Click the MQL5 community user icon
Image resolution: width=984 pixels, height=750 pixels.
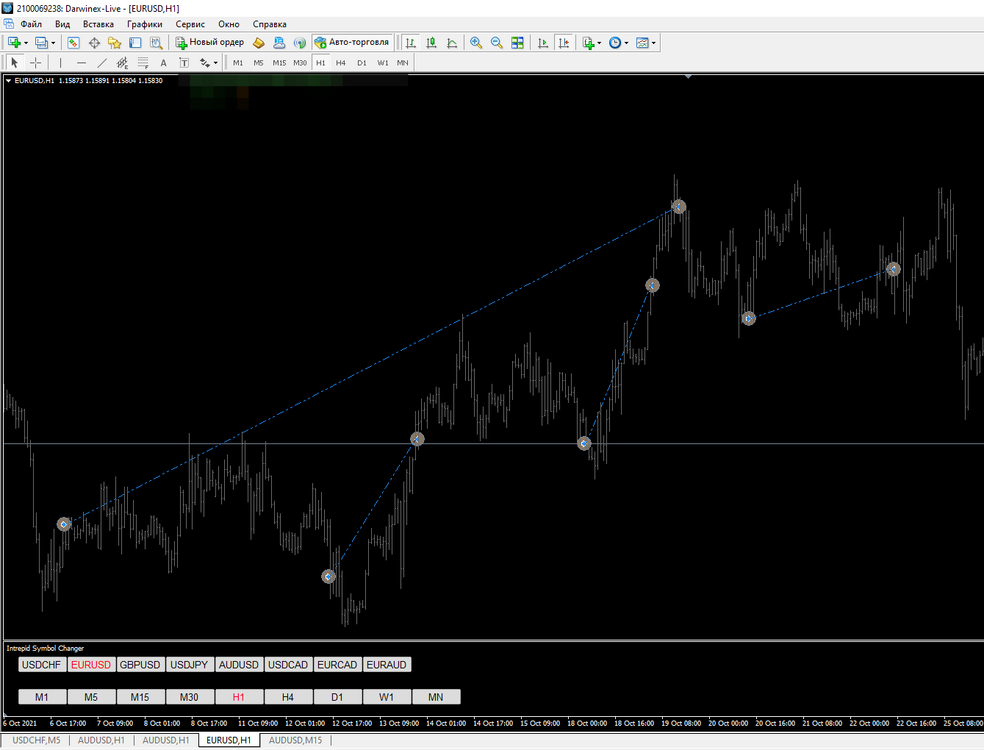[x=279, y=43]
